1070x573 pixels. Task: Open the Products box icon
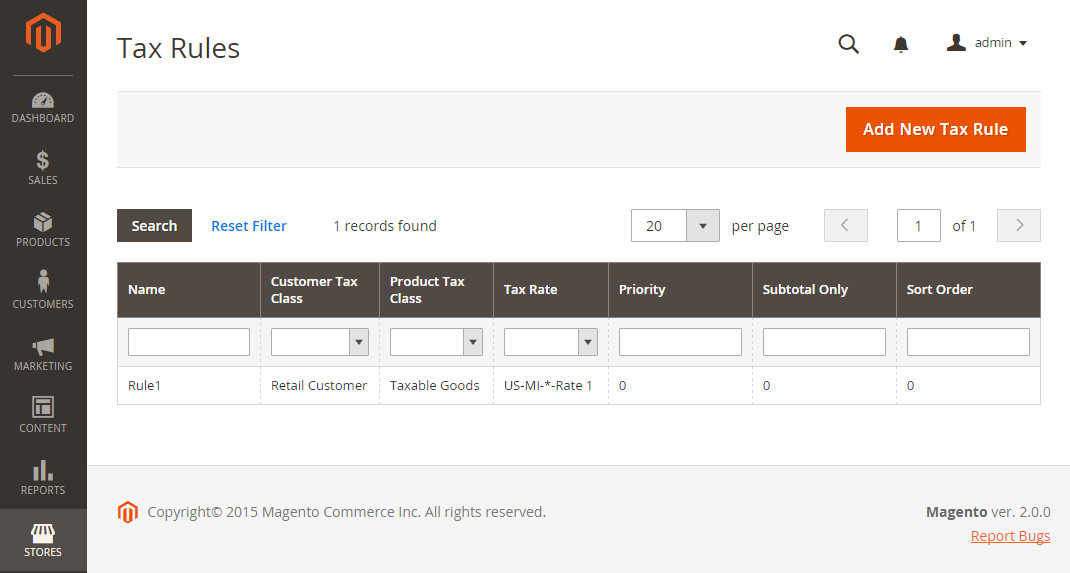(43, 222)
